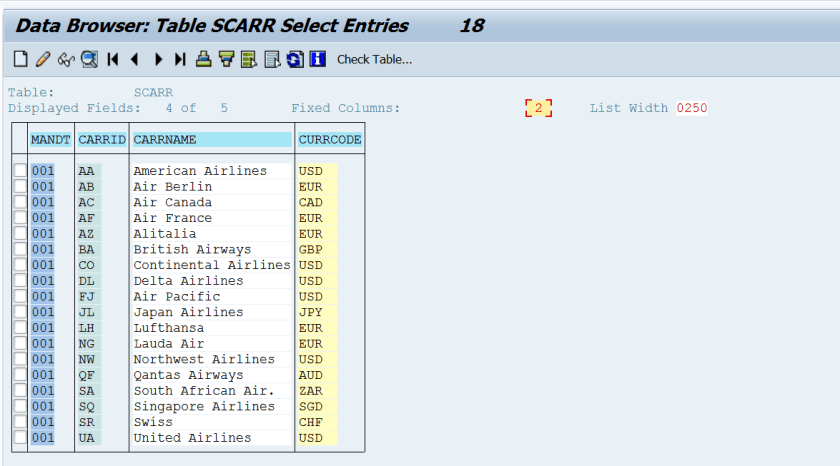Image resolution: width=840 pixels, height=466 pixels.
Task: Check the United Airlines row checkbox
Action: (x=20, y=437)
